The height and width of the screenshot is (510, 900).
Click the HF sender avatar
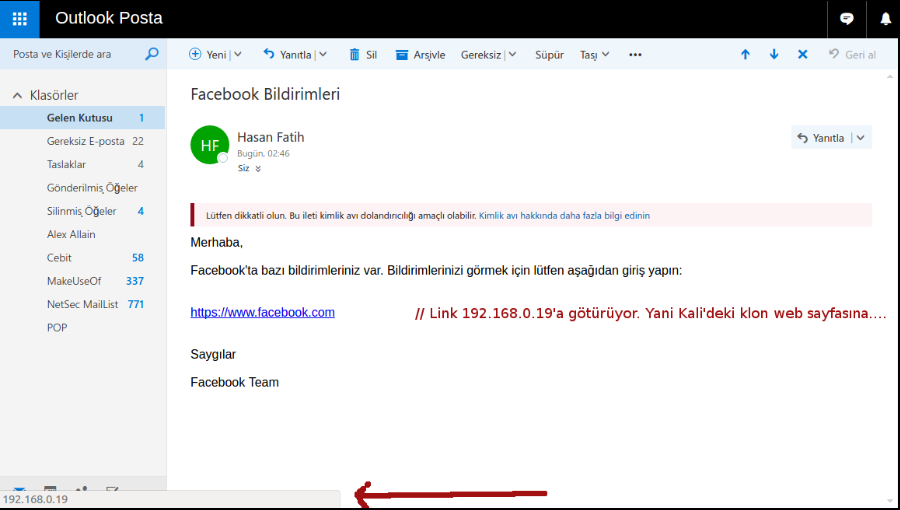tap(210, 145)
